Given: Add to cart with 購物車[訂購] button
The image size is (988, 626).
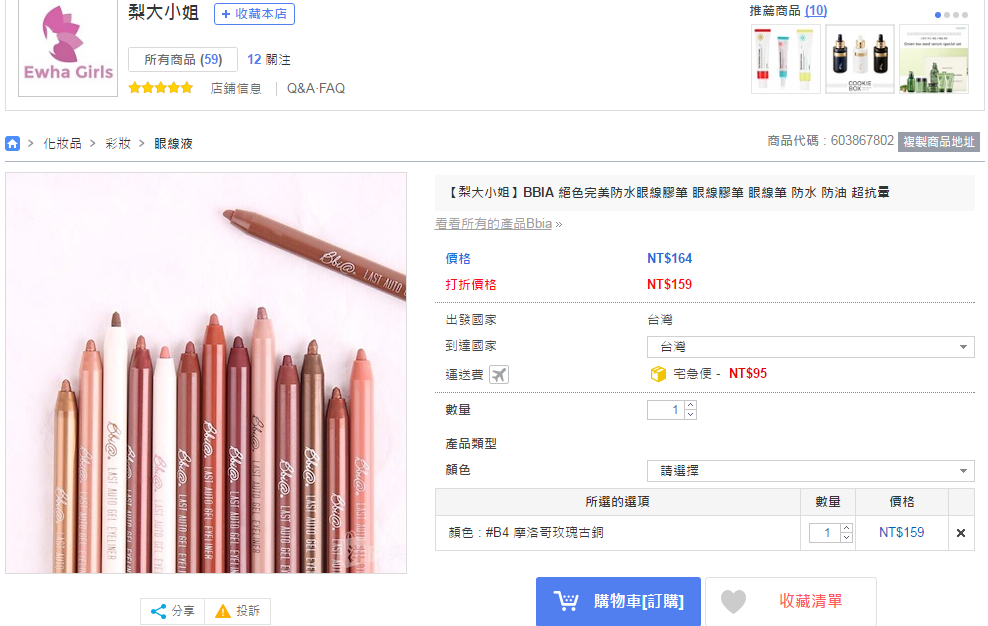Looking at the screenshot, I should click(x=618, y=601).
